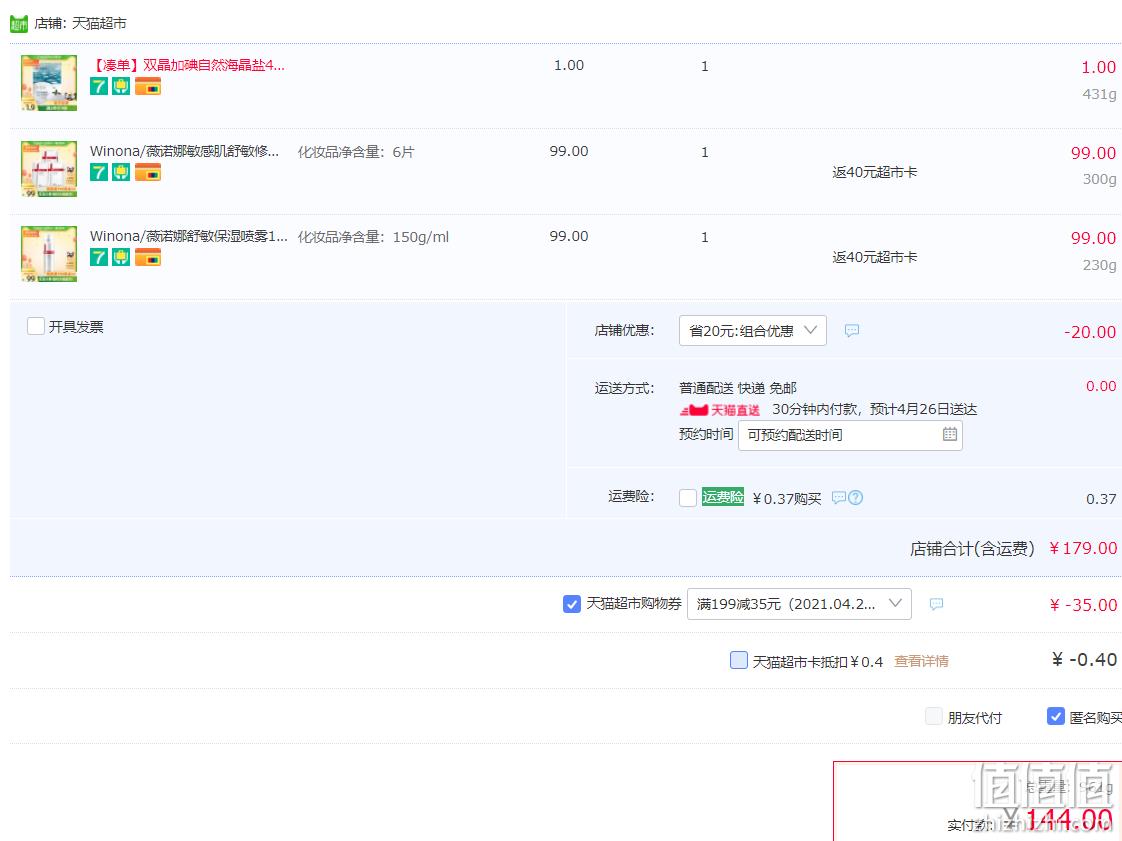The height and width of the screenshot is (841, 1122).
Task: Open the question mark help for 运费险
Action: [x=856, y=497]
